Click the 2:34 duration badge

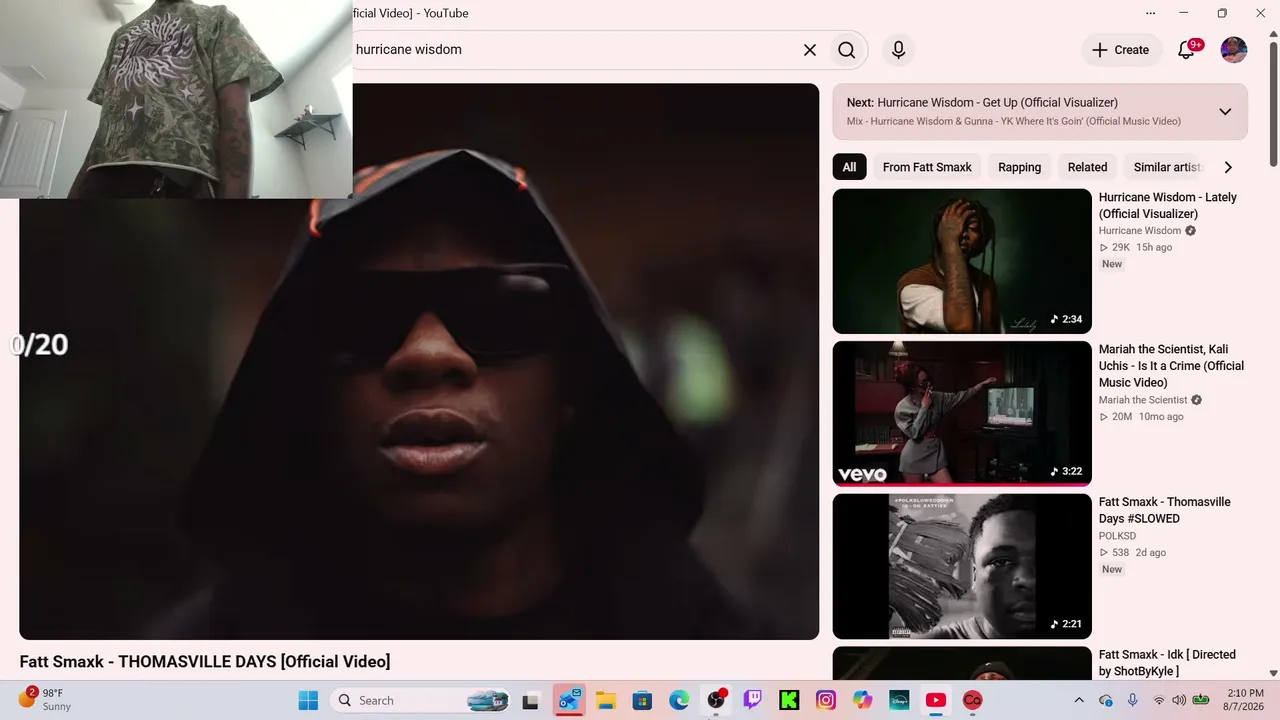pyautogui.click(x=1066, y=319)
